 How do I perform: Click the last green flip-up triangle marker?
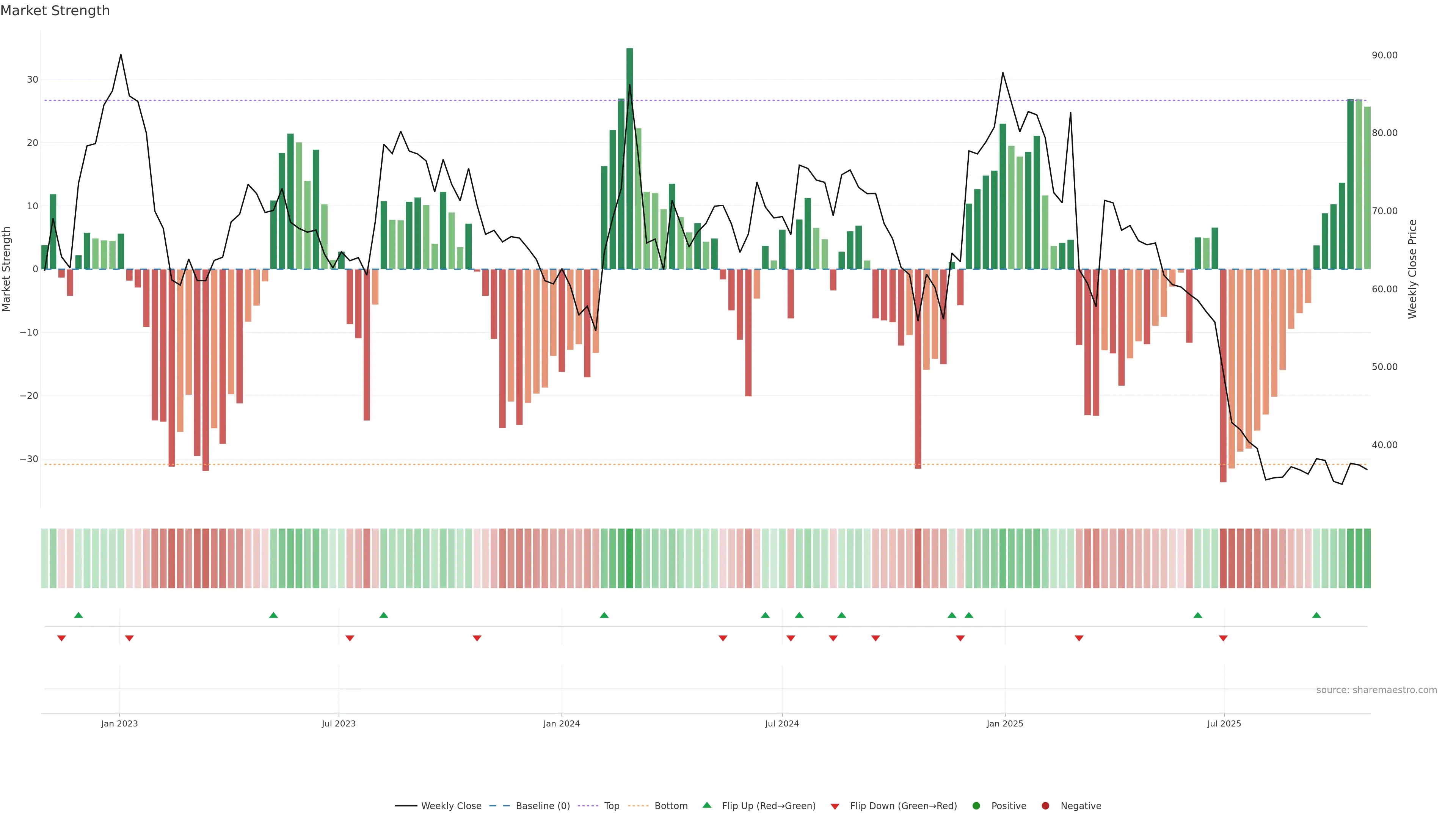pyautogui.click(x=1316, y=615)
